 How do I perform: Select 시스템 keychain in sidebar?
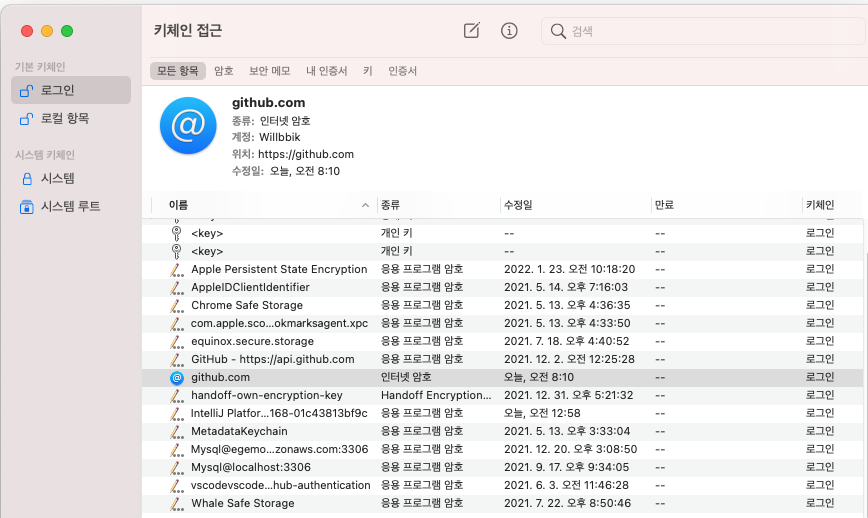click(x=71, y=178)
